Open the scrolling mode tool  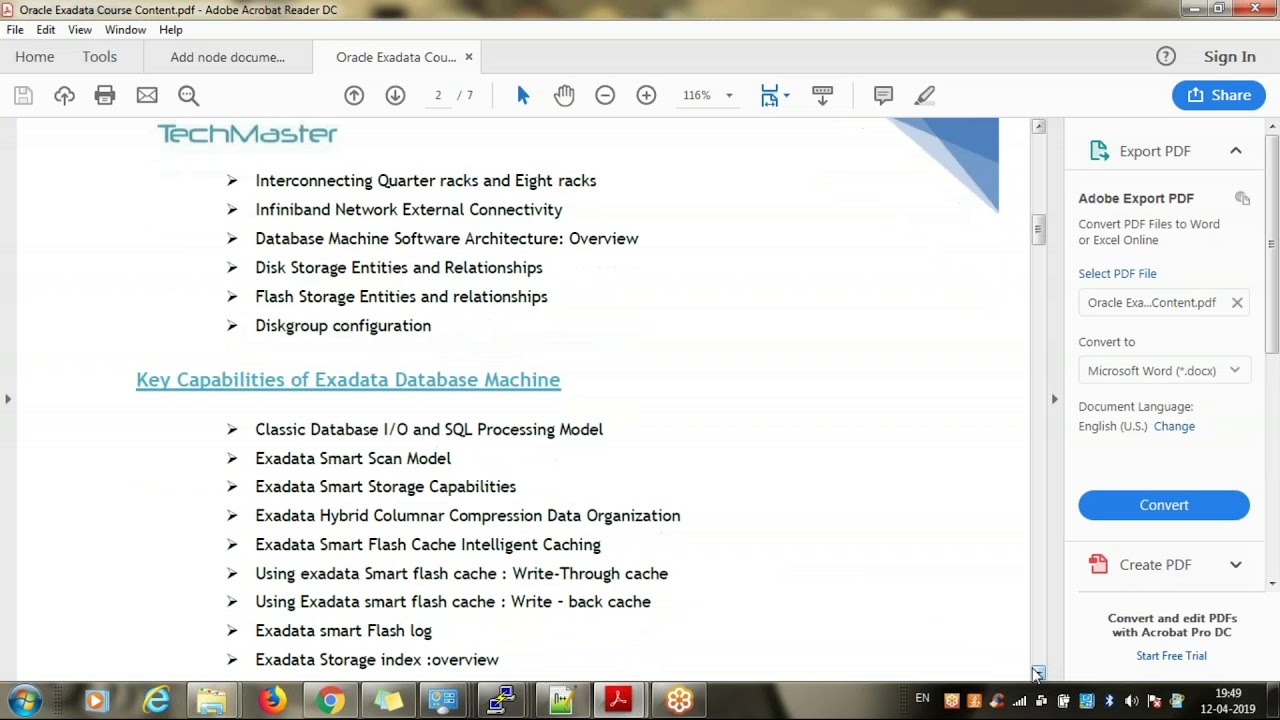[822, 95]
